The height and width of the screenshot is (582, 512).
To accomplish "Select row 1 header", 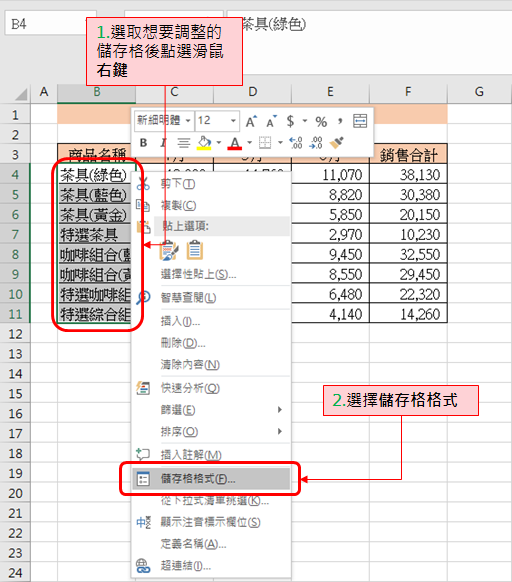I will pyautogui.click(x=15, y=115).
